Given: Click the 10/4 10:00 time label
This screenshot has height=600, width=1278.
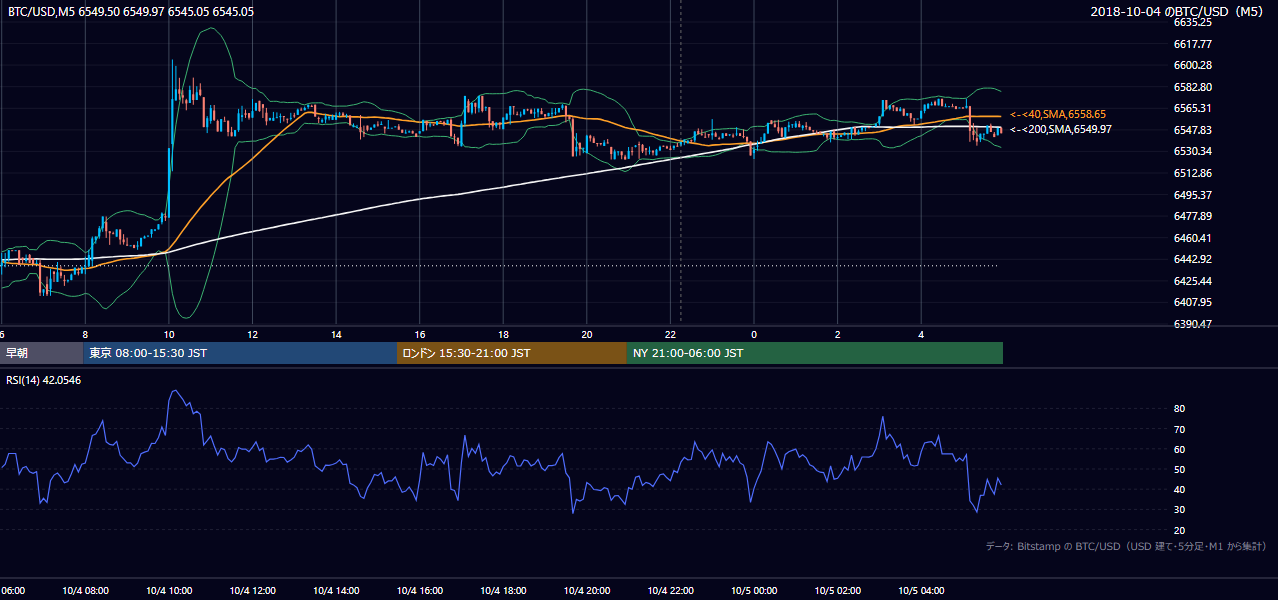Looking at the screenshot, I should click(x=169, y=591).
